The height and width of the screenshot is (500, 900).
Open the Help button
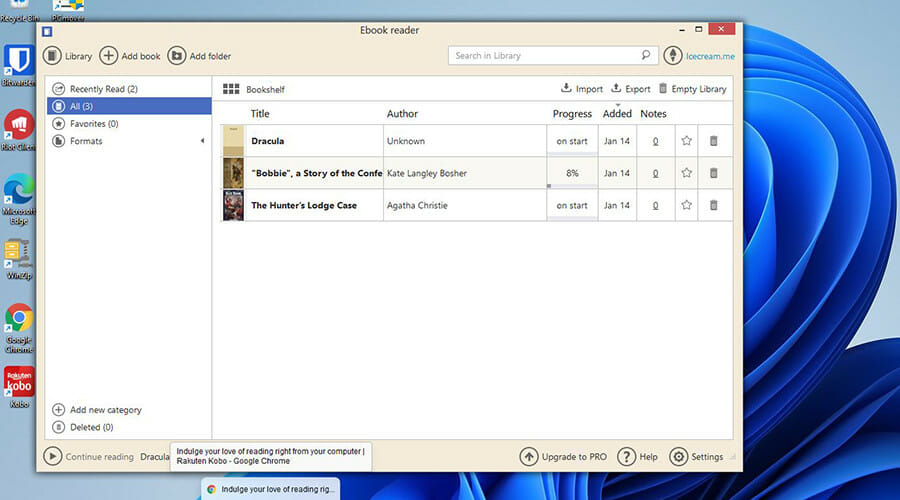pyautogui.click(x=637, y=456)
